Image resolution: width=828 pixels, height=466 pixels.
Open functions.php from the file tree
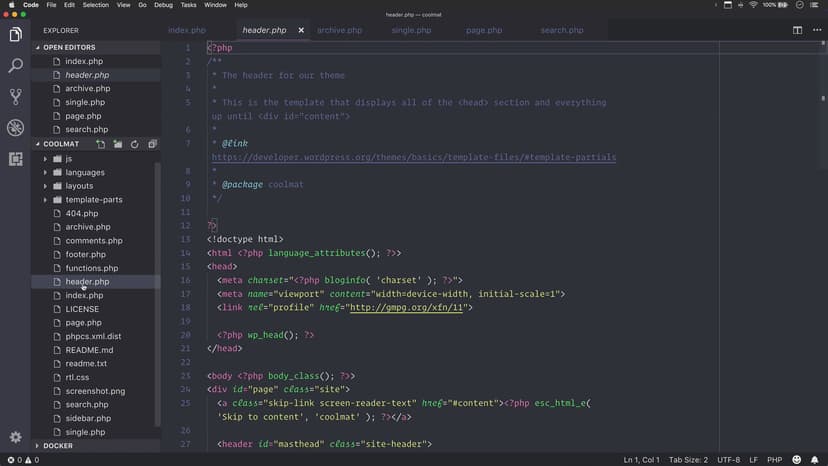[91, 268]
